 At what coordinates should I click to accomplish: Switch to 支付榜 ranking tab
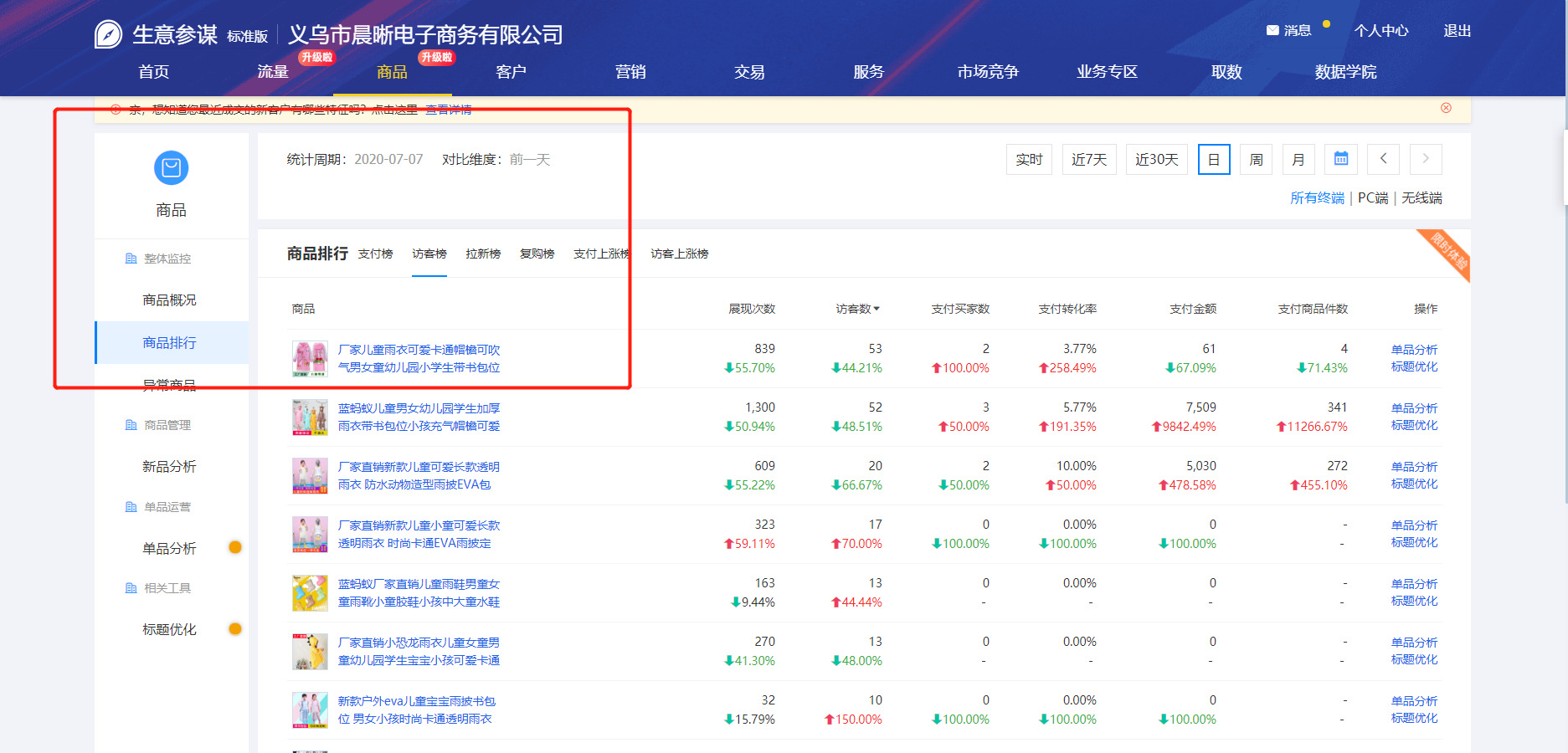375,254
